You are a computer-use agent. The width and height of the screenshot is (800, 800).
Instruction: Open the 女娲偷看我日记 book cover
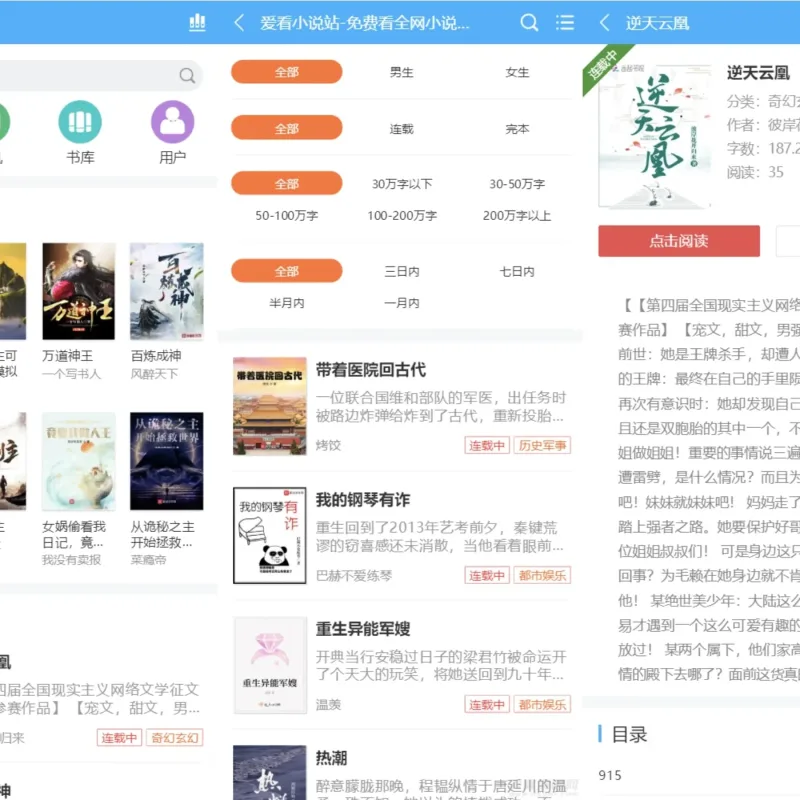click(x=79, y=461)
